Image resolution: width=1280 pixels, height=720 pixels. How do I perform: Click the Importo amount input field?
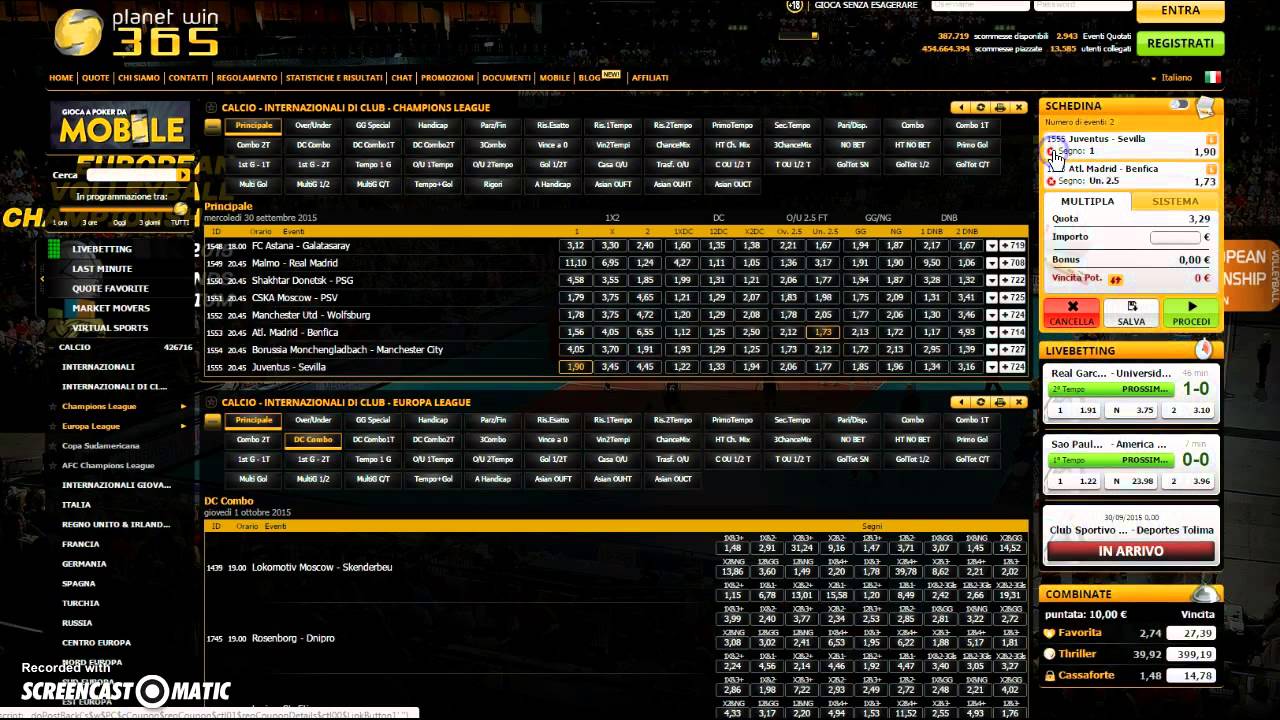click(x=1175, y=238)
